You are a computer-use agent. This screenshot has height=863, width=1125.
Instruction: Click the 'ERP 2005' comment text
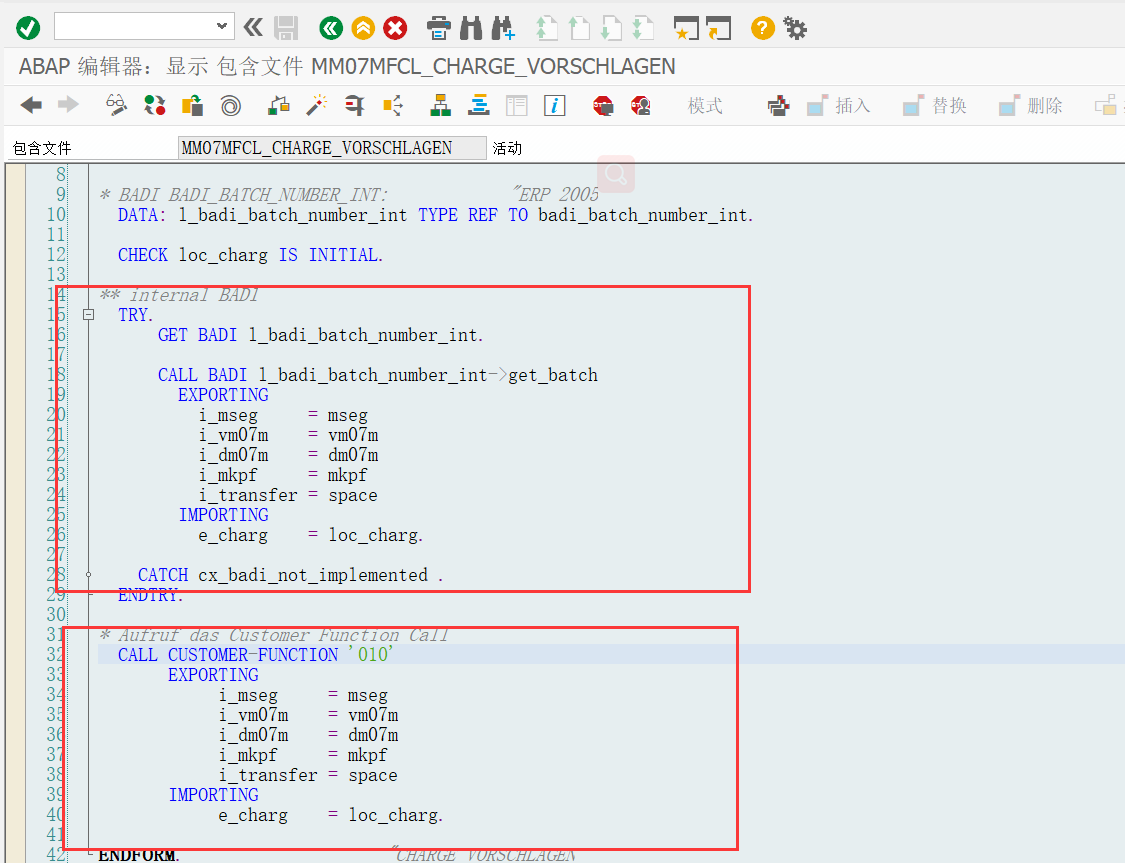click(x=555, y=194)
